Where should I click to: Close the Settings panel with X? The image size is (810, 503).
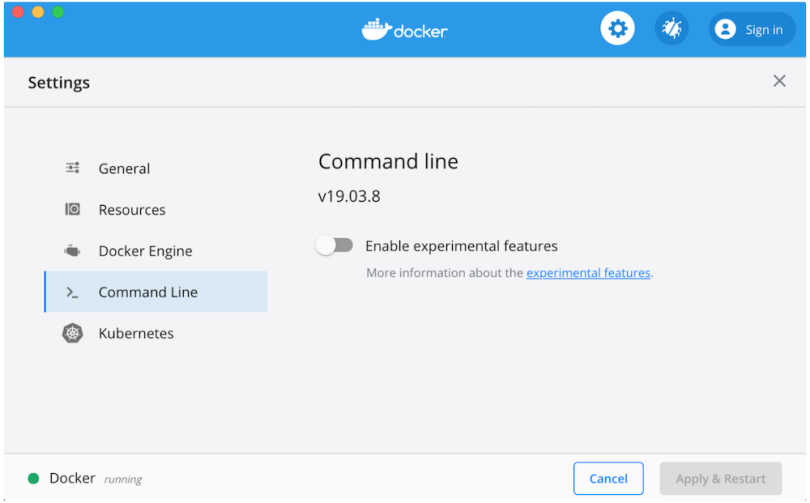pyautogui.click(x=779, y=81)
